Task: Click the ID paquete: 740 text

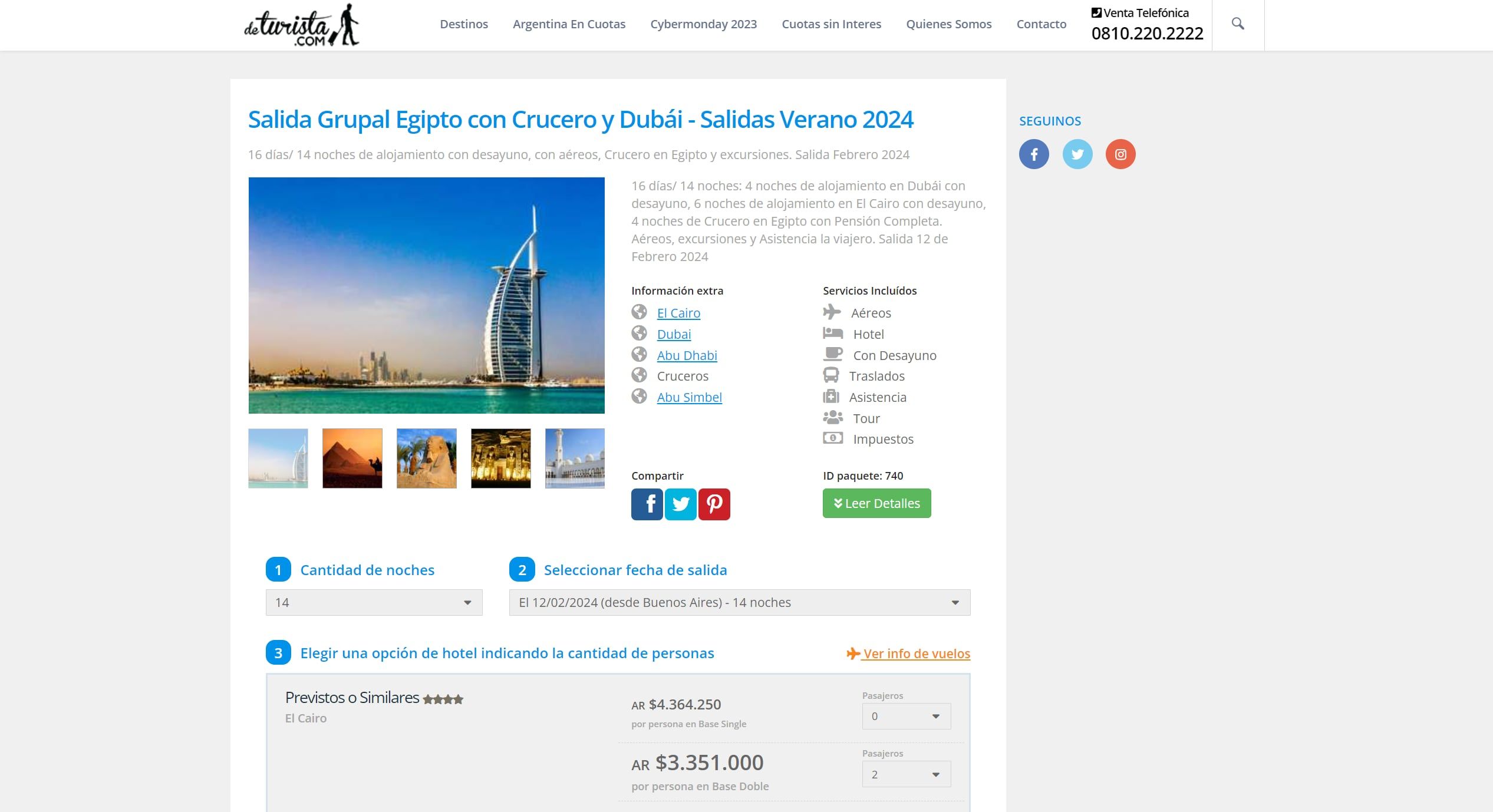Action: (x=863, y=476)
